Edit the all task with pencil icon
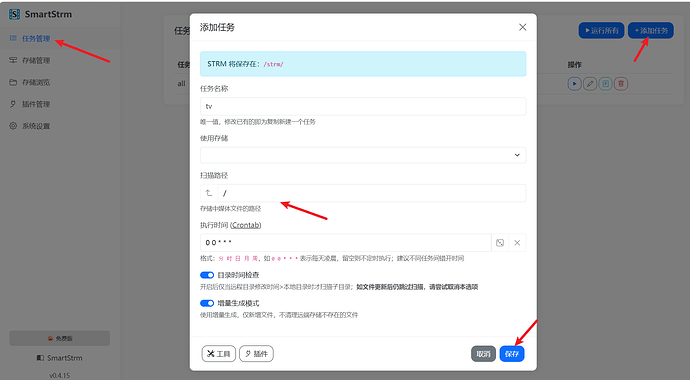Viewport: 690px width, 380px height. 590,84
